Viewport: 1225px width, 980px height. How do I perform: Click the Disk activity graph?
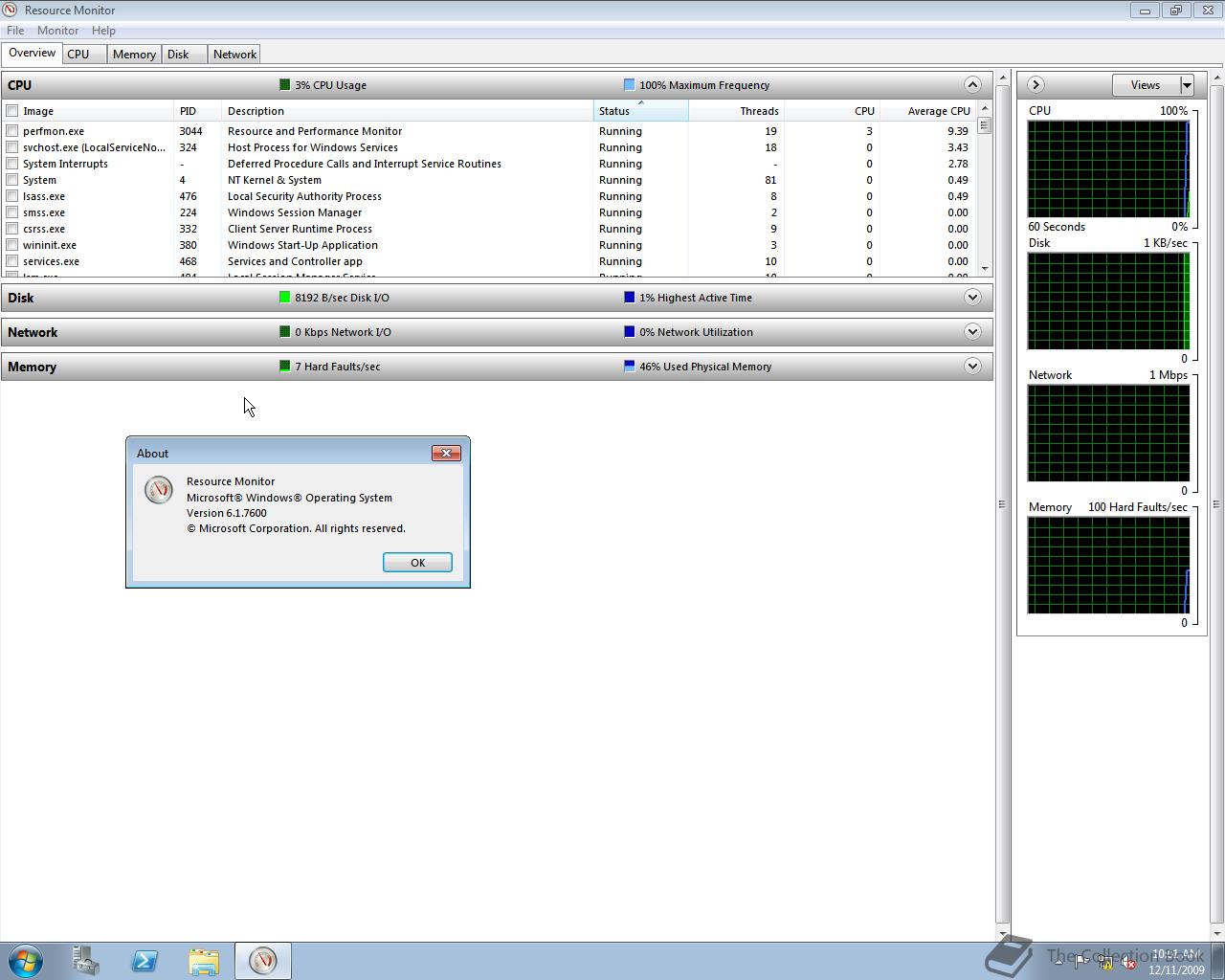(1108, 301)
